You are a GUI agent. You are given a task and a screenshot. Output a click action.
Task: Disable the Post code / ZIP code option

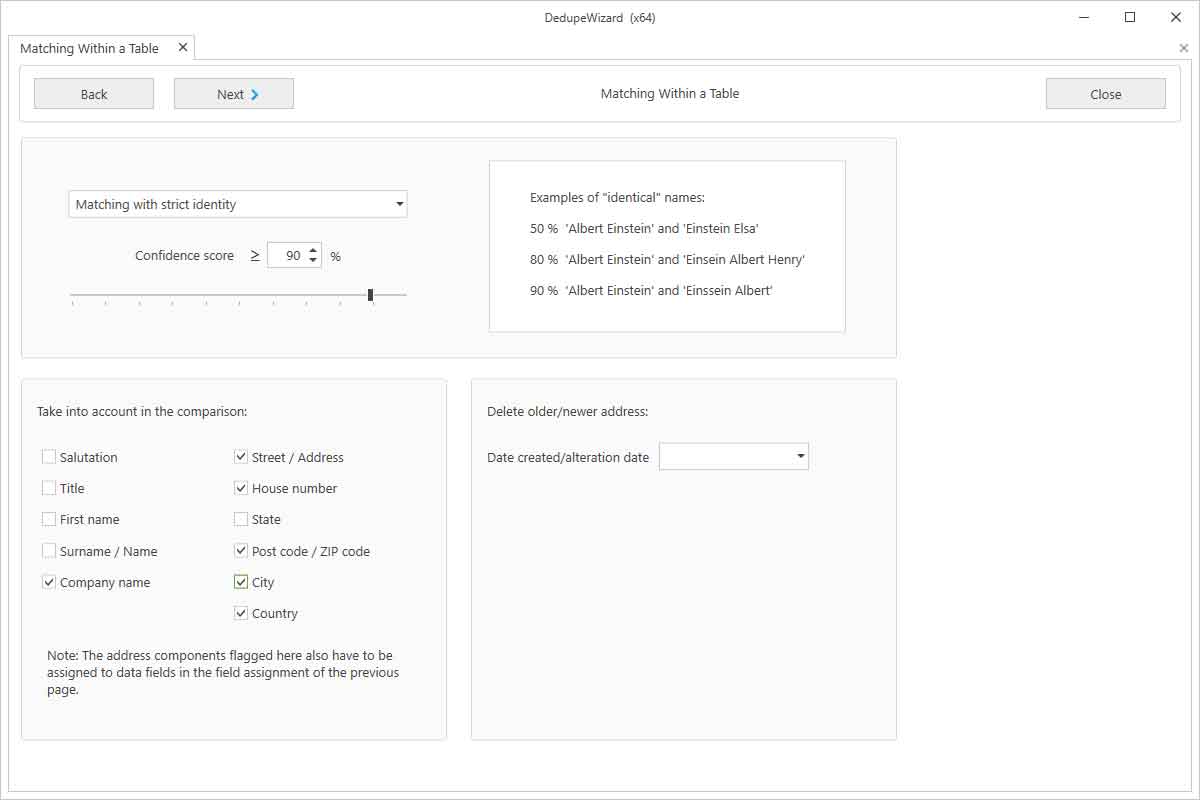coord(240,550)
